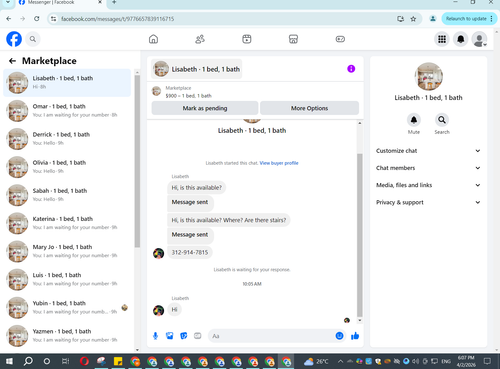This screenshot has width=500, height=369.
Task: Go to the Home feed icon
Action: [153, 39]
